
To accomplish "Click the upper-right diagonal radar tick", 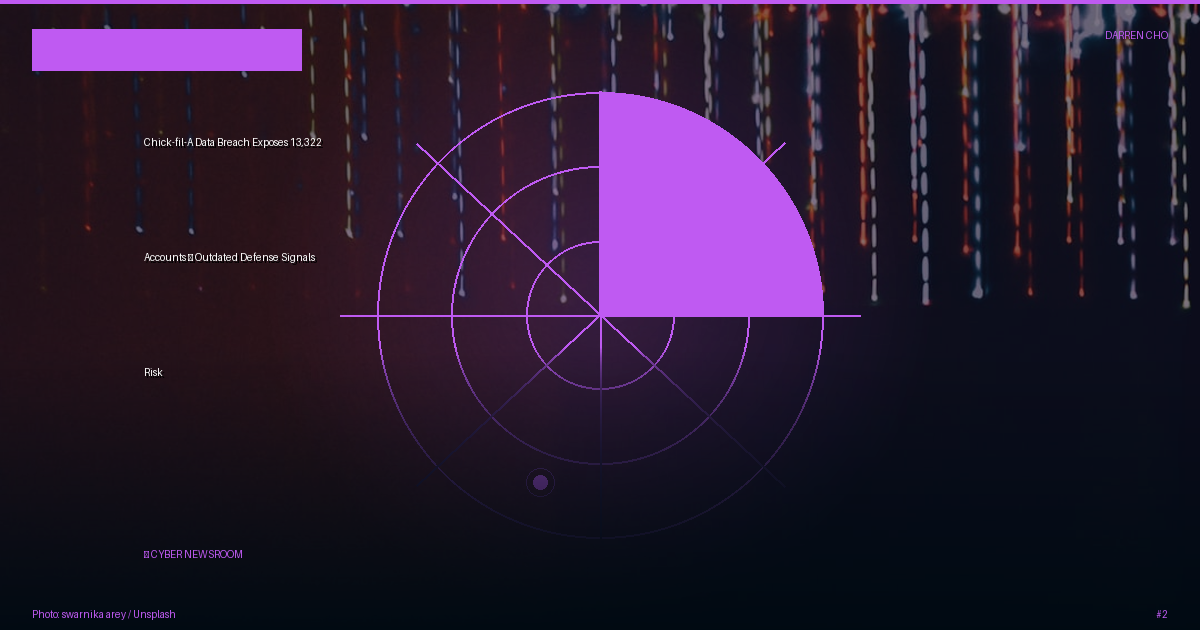I will (774, 152).
